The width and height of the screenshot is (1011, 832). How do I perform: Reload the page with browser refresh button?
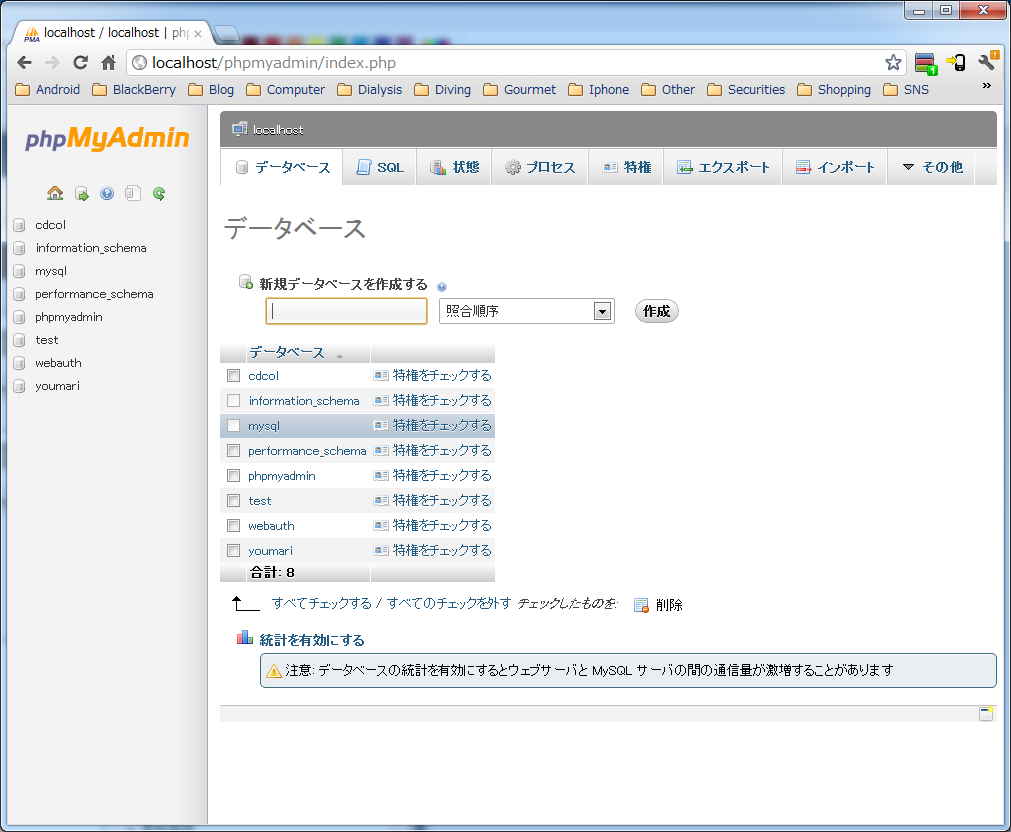coord(80,63)
